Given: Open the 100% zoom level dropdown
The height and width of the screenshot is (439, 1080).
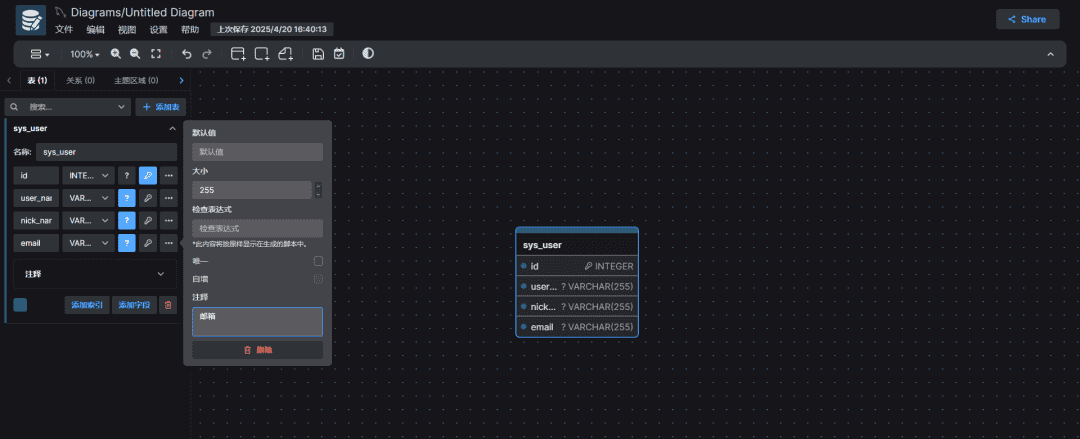Looking at the screenshot, I should pyautogui.click(x=84, y=54).
